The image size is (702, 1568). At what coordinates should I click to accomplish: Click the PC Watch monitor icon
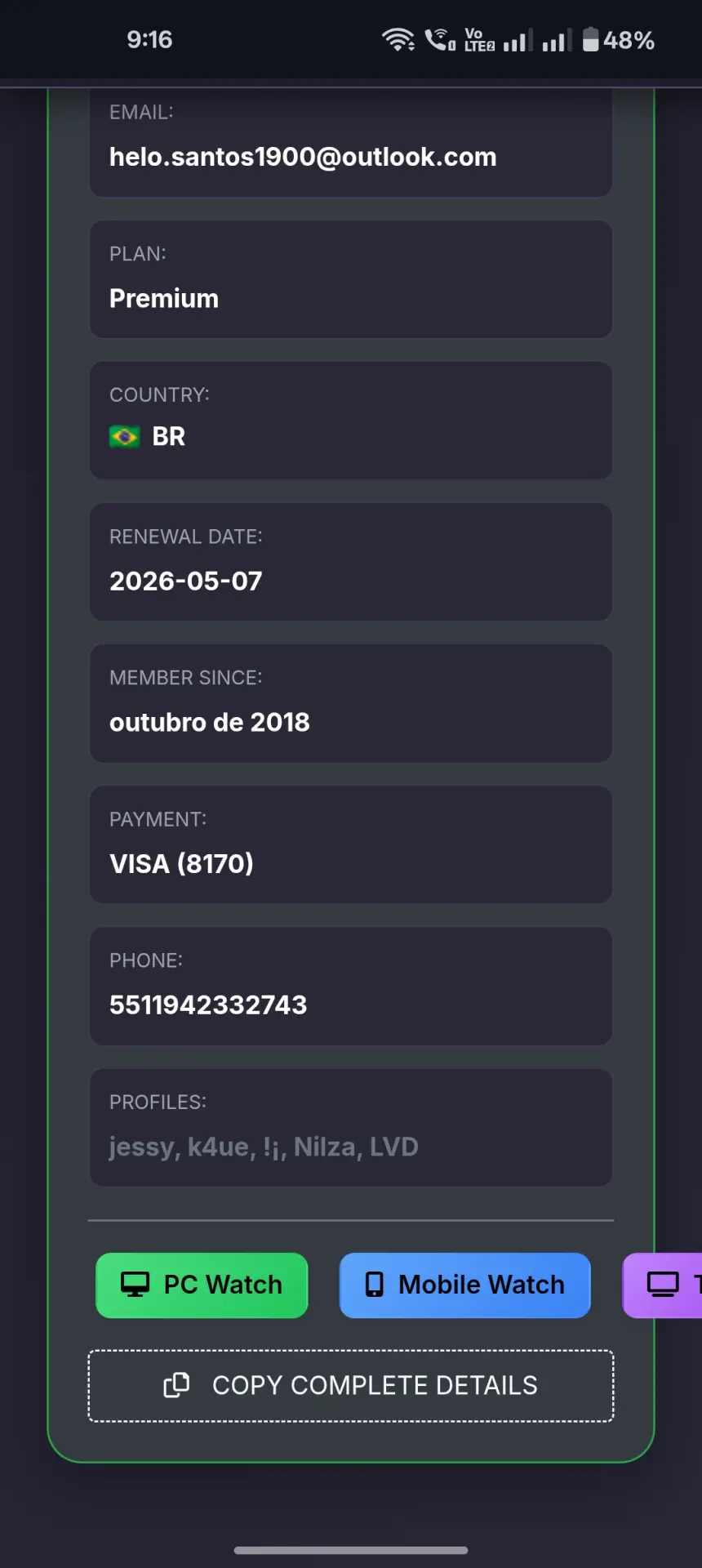(135, 1285)
